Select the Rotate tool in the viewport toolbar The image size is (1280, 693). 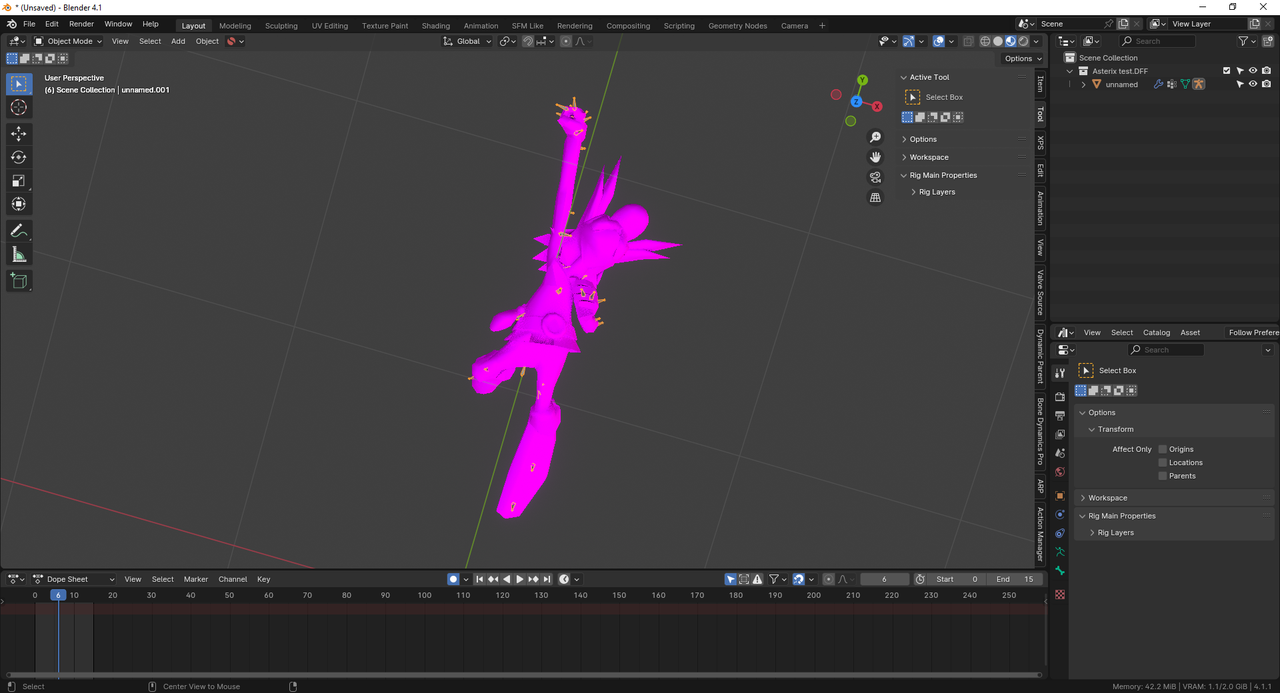coord(19,157)
